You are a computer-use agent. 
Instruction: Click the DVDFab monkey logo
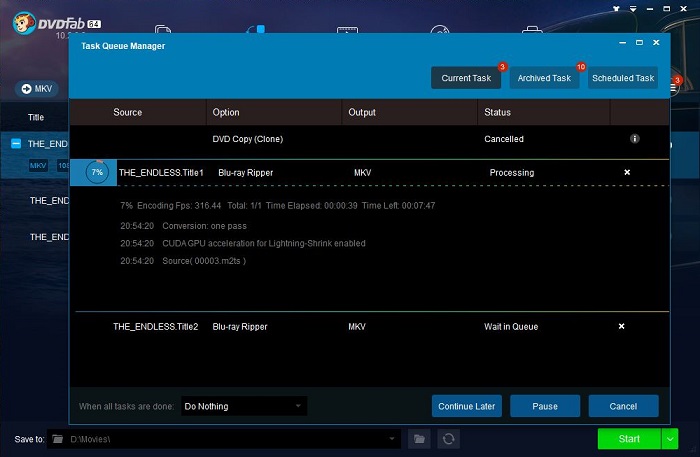(24, 23)
